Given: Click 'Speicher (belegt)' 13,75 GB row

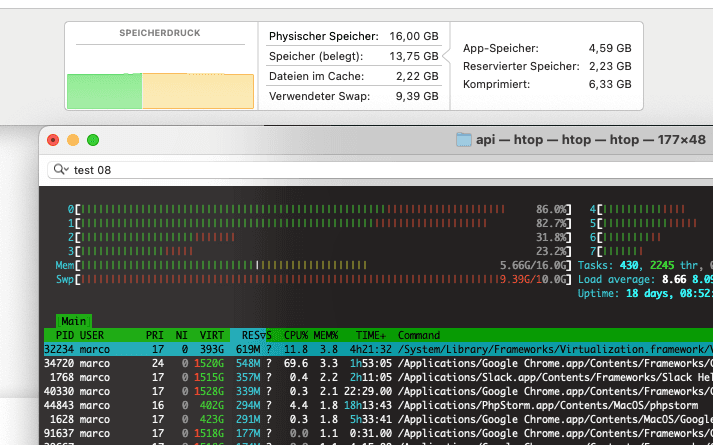Looking at the screenshot, I should (x=354, y=56).
